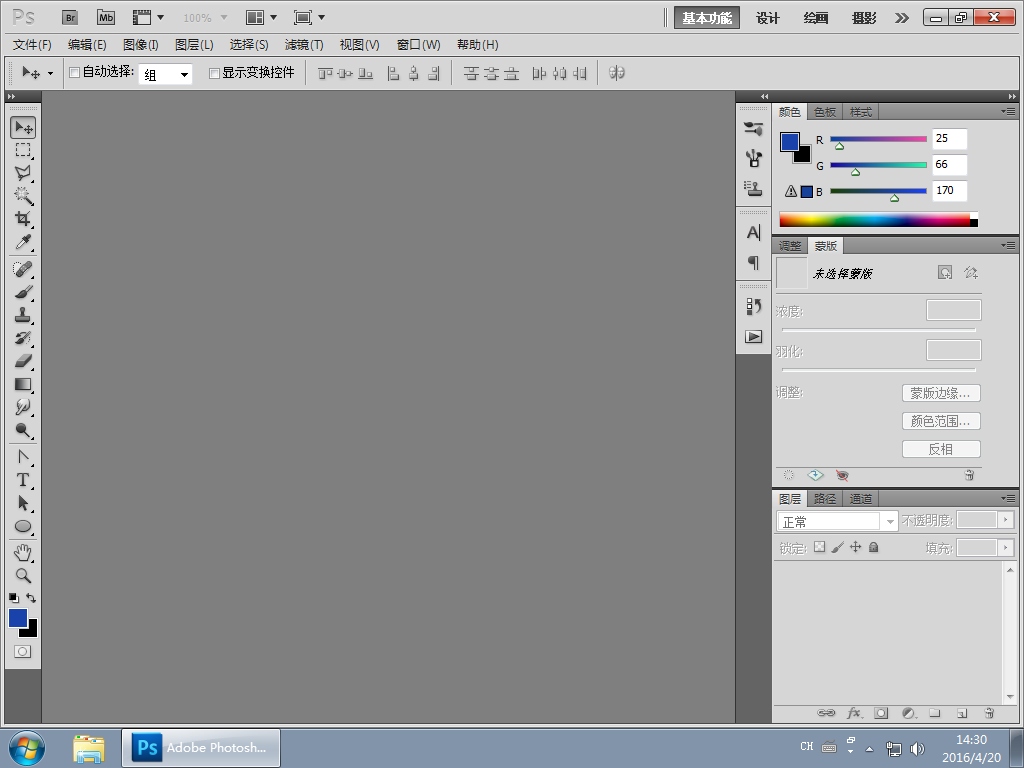Click the toolbox foreground color swatch
Image resolution: width=1024 pixels, height=768 pixels.
18,617
